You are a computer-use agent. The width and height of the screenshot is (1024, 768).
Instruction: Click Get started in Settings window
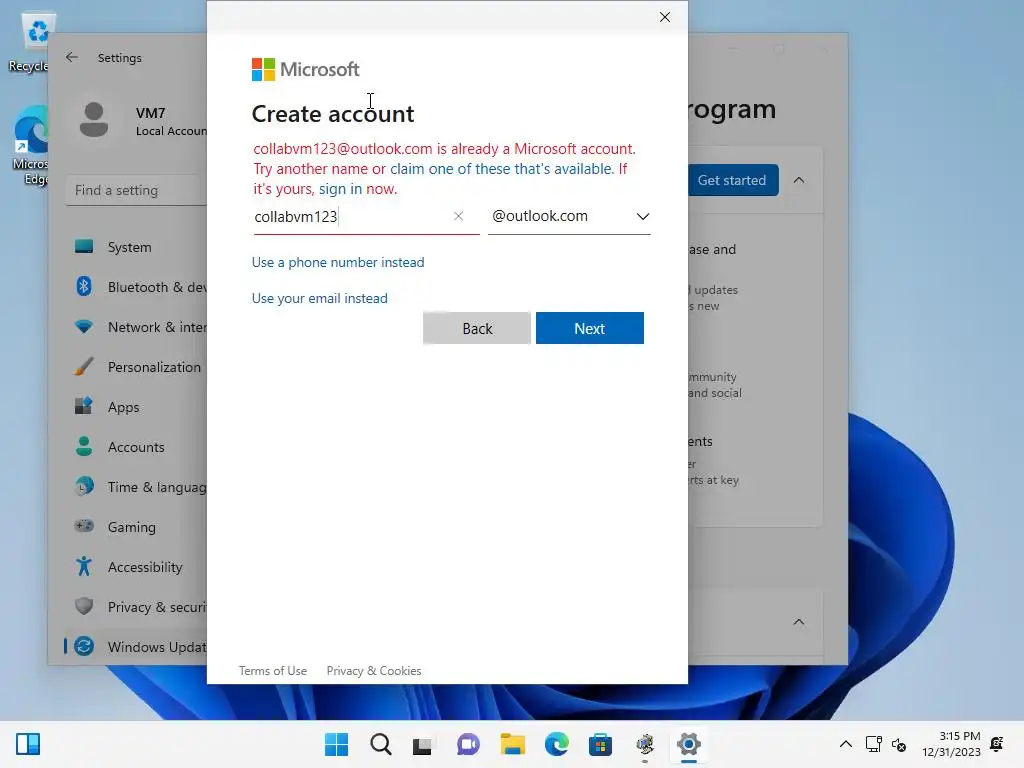point(732,180)
